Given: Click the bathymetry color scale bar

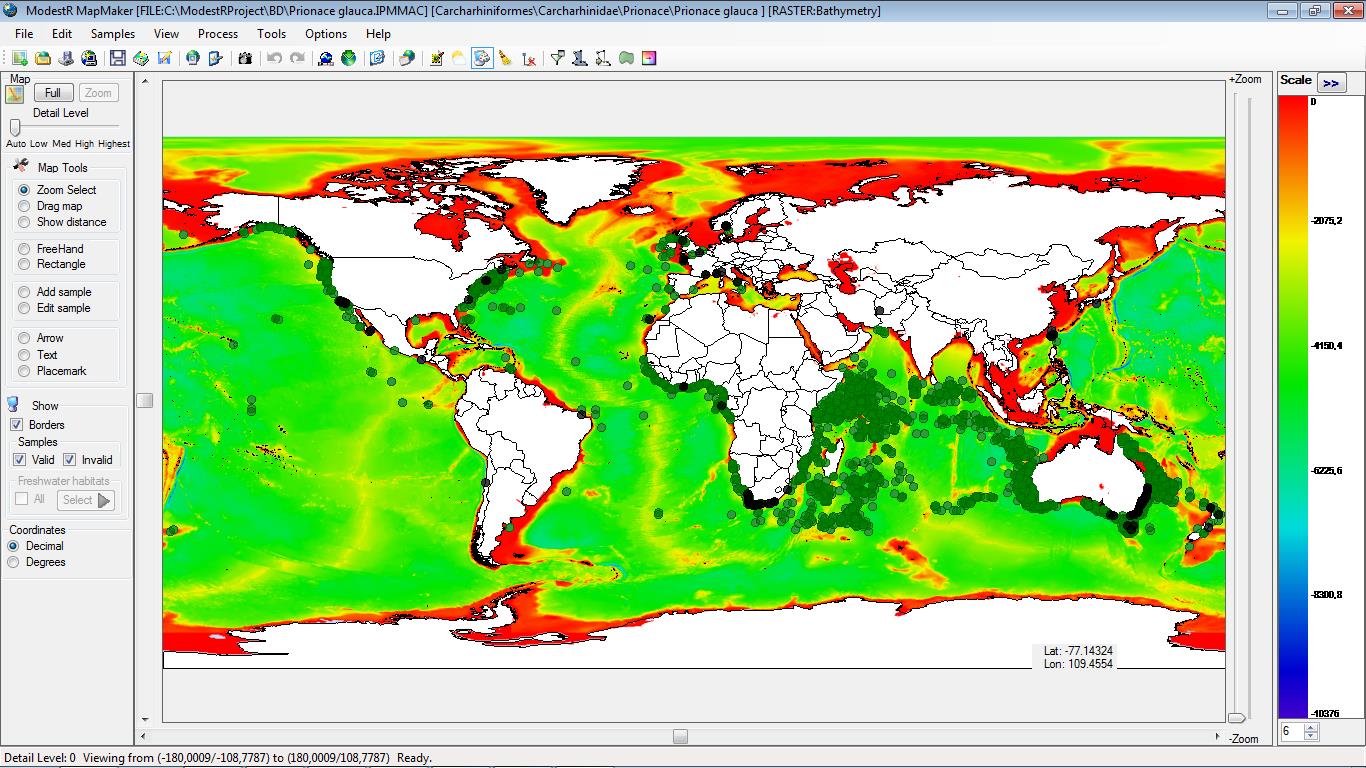Looking at the screenshot, I should tap(1292, 408).
